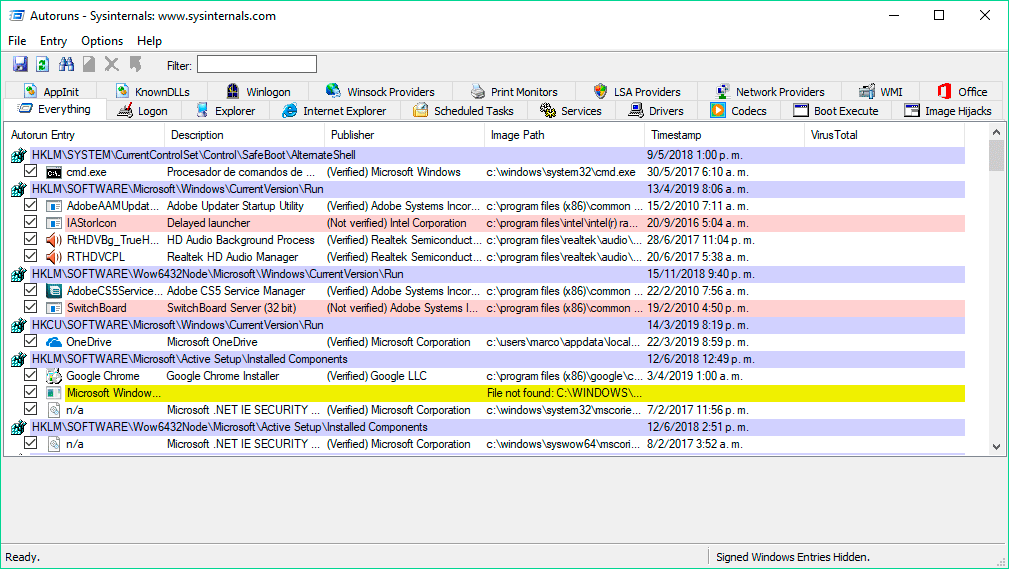Click the Refresh toolbar icon
Screen dimensions: 1009x569
[x=42, y=64]
